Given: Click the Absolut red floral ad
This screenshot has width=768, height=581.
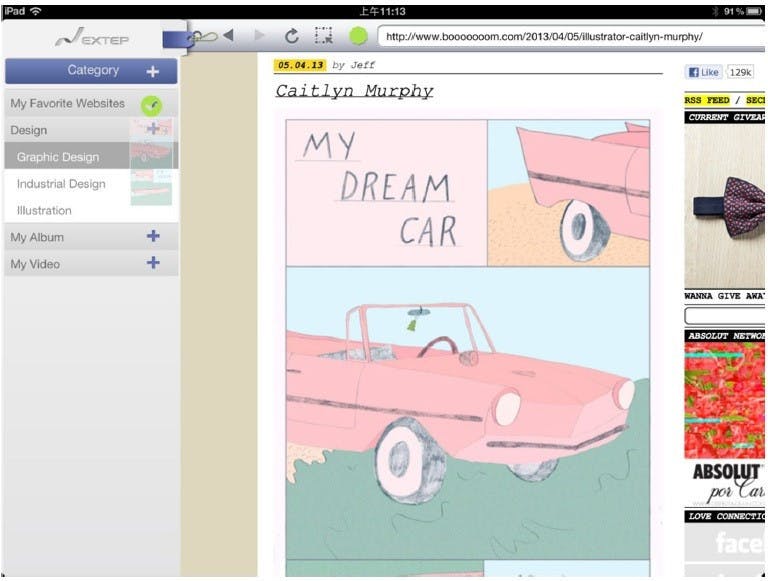Looking at the screenshot, I should 724,400.
